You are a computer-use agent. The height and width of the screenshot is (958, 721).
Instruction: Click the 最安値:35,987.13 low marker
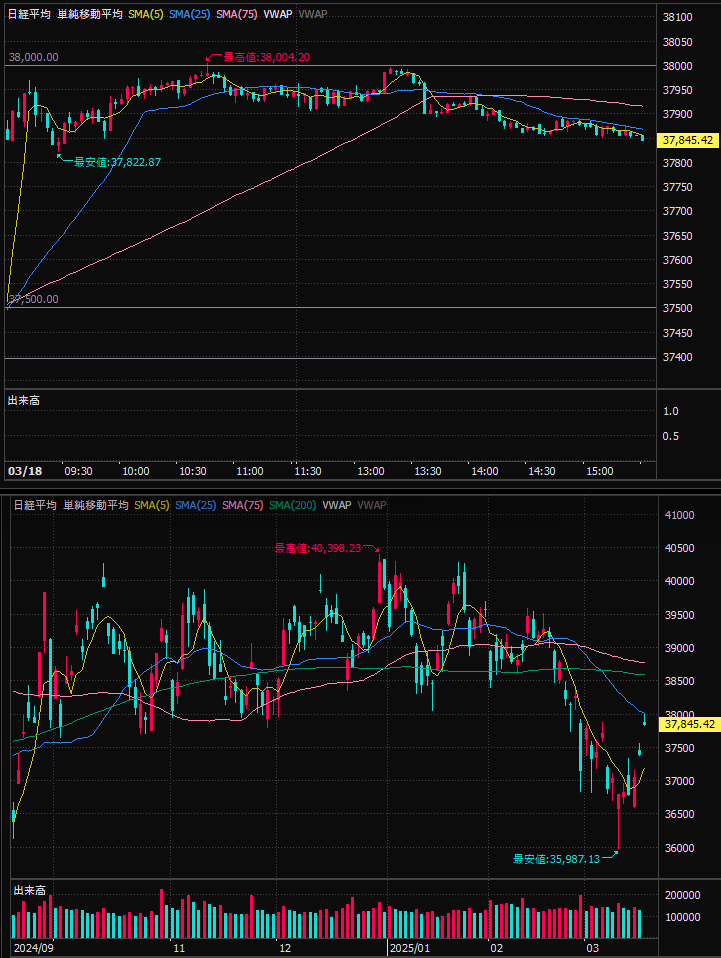pos(556,860)
